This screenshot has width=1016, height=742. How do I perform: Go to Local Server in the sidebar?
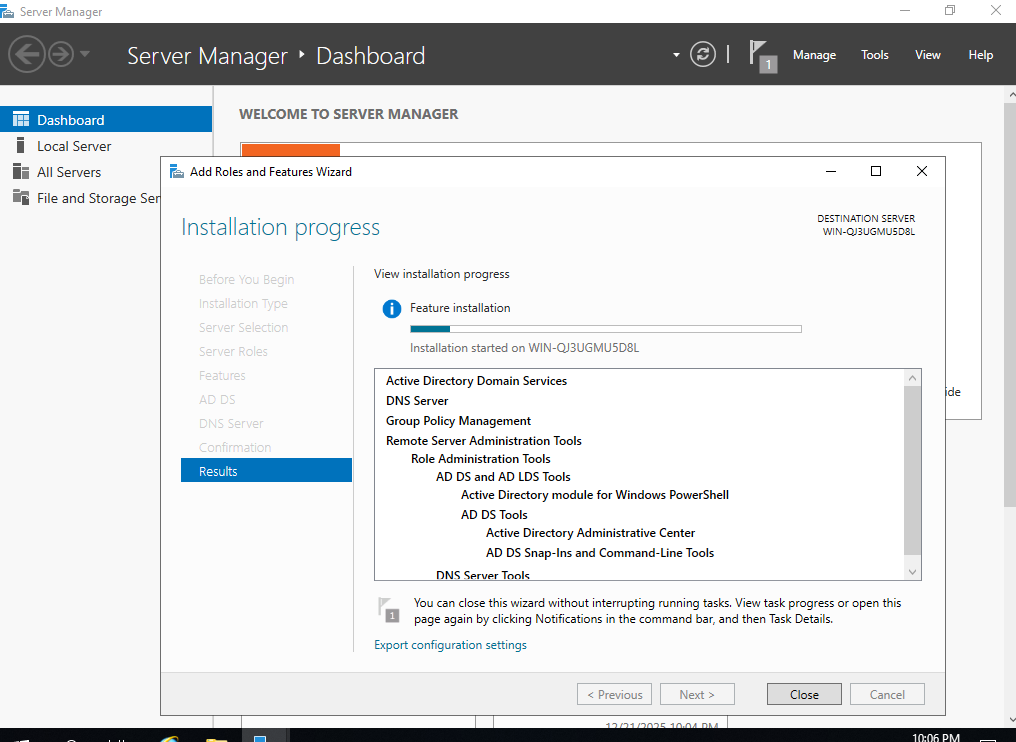(x=74, y=146)
